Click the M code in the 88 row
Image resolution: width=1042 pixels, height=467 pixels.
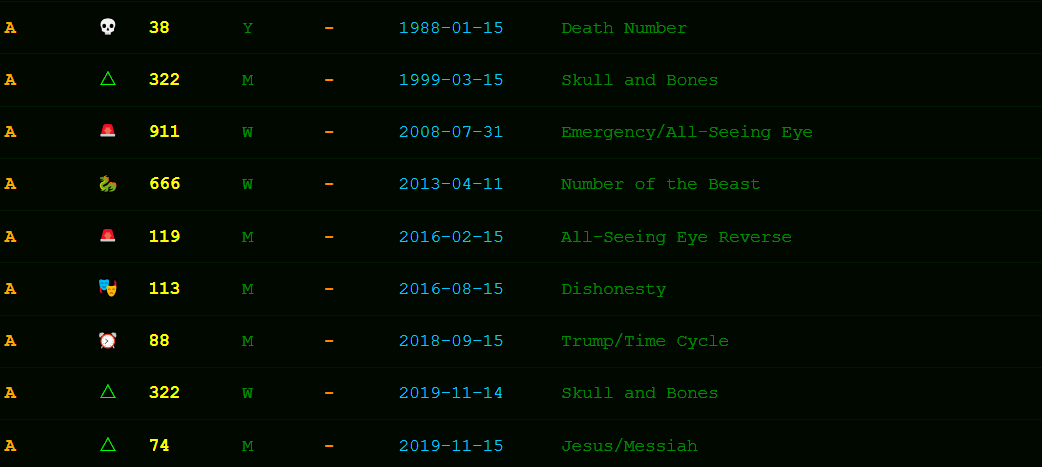pos(248,341)
